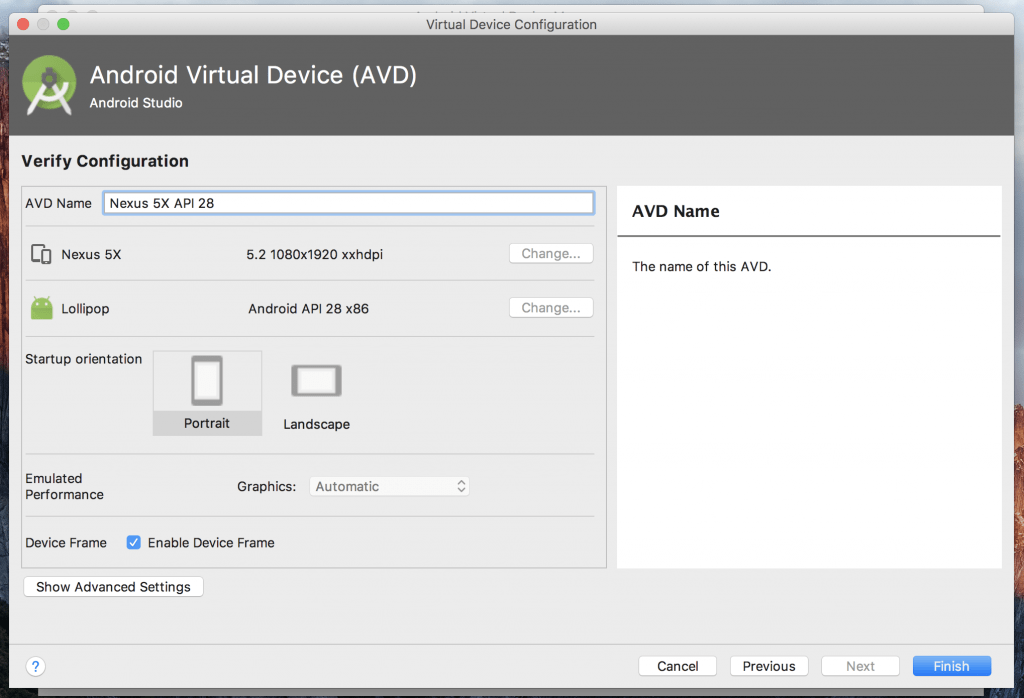The width and height of the screenshot is (1024, 698).
Task: Click the '5.2 1080x1920 xxhdpi' text
Action: 314,255
